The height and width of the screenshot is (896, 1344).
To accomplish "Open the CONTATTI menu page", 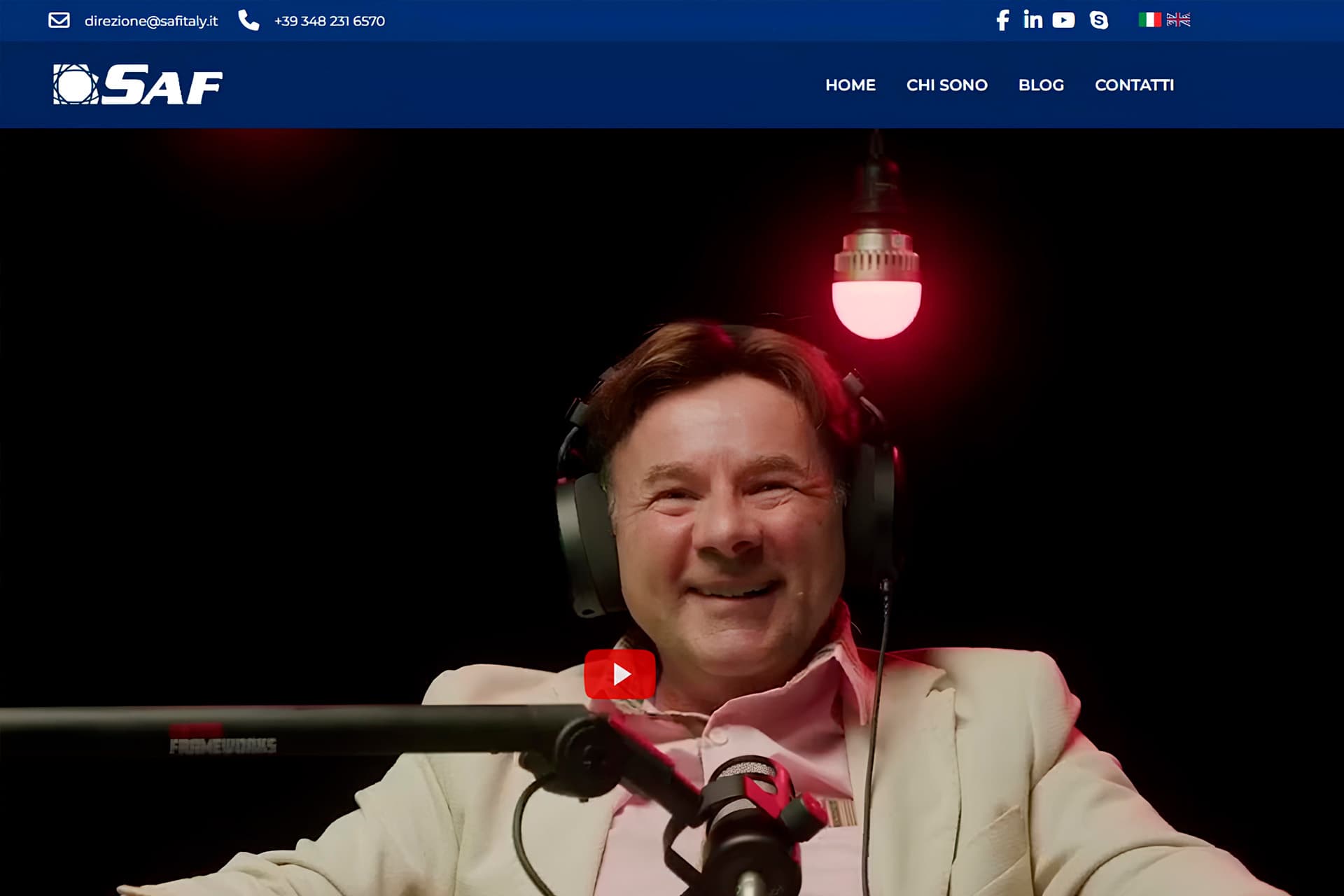I will pos(1134,85).
